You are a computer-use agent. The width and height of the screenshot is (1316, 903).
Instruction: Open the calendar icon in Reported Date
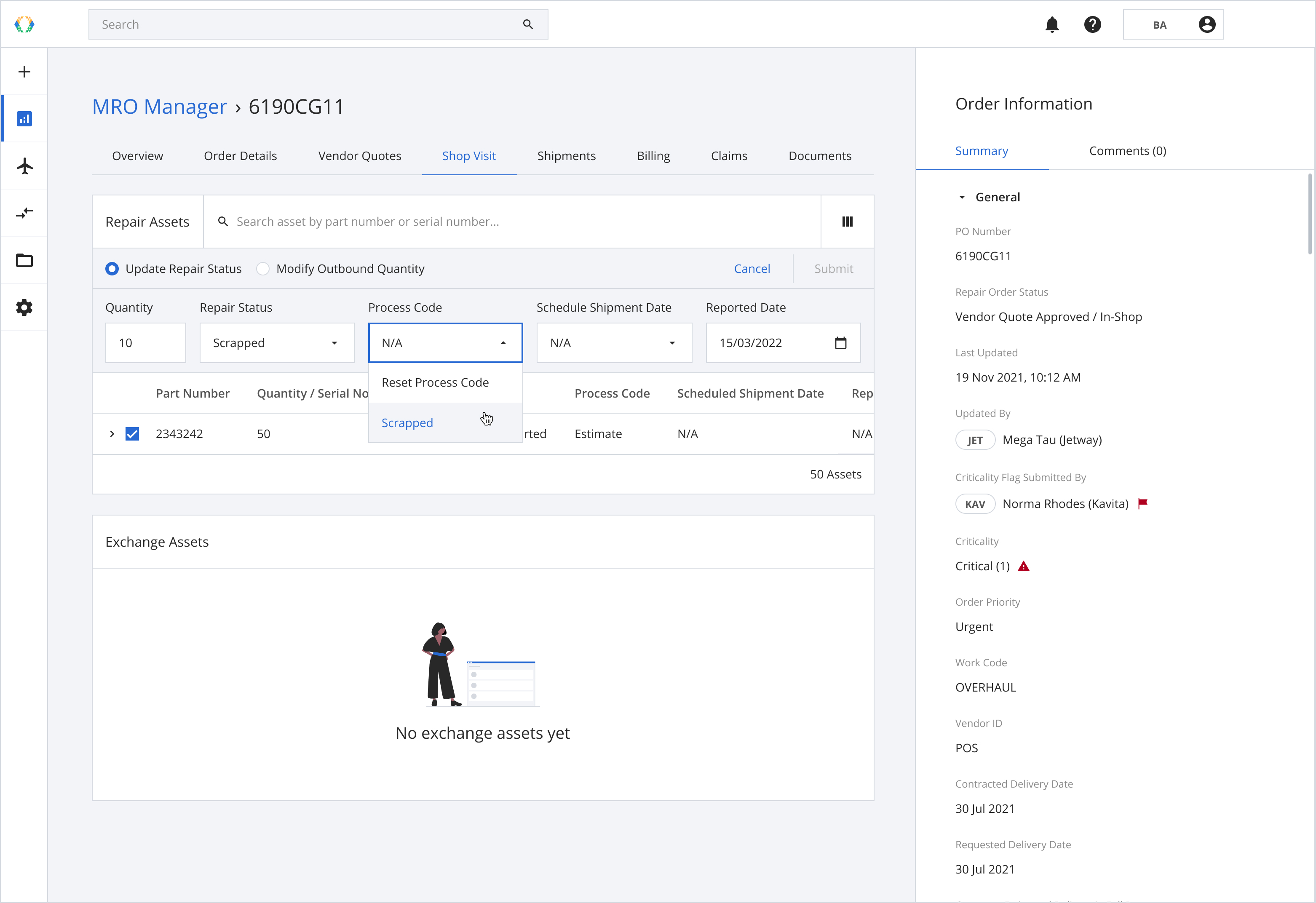click(840, 342)
